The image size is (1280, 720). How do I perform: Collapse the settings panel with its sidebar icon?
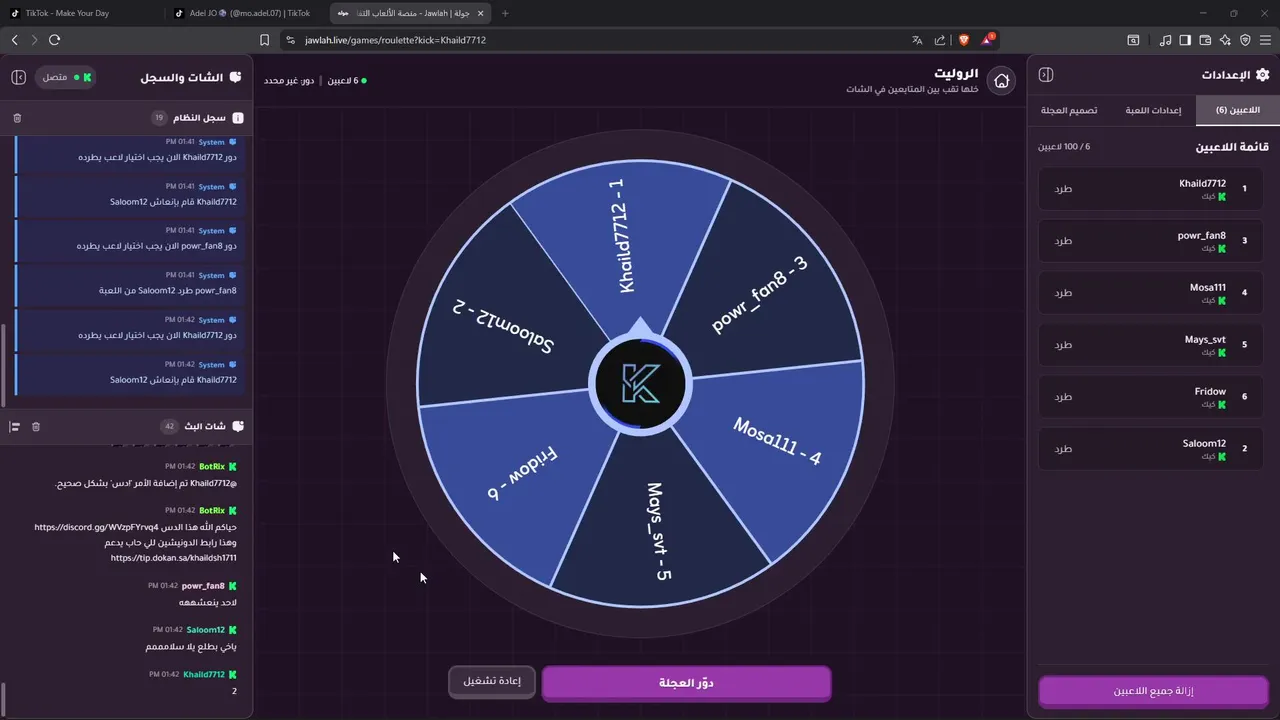(1046, 75)
